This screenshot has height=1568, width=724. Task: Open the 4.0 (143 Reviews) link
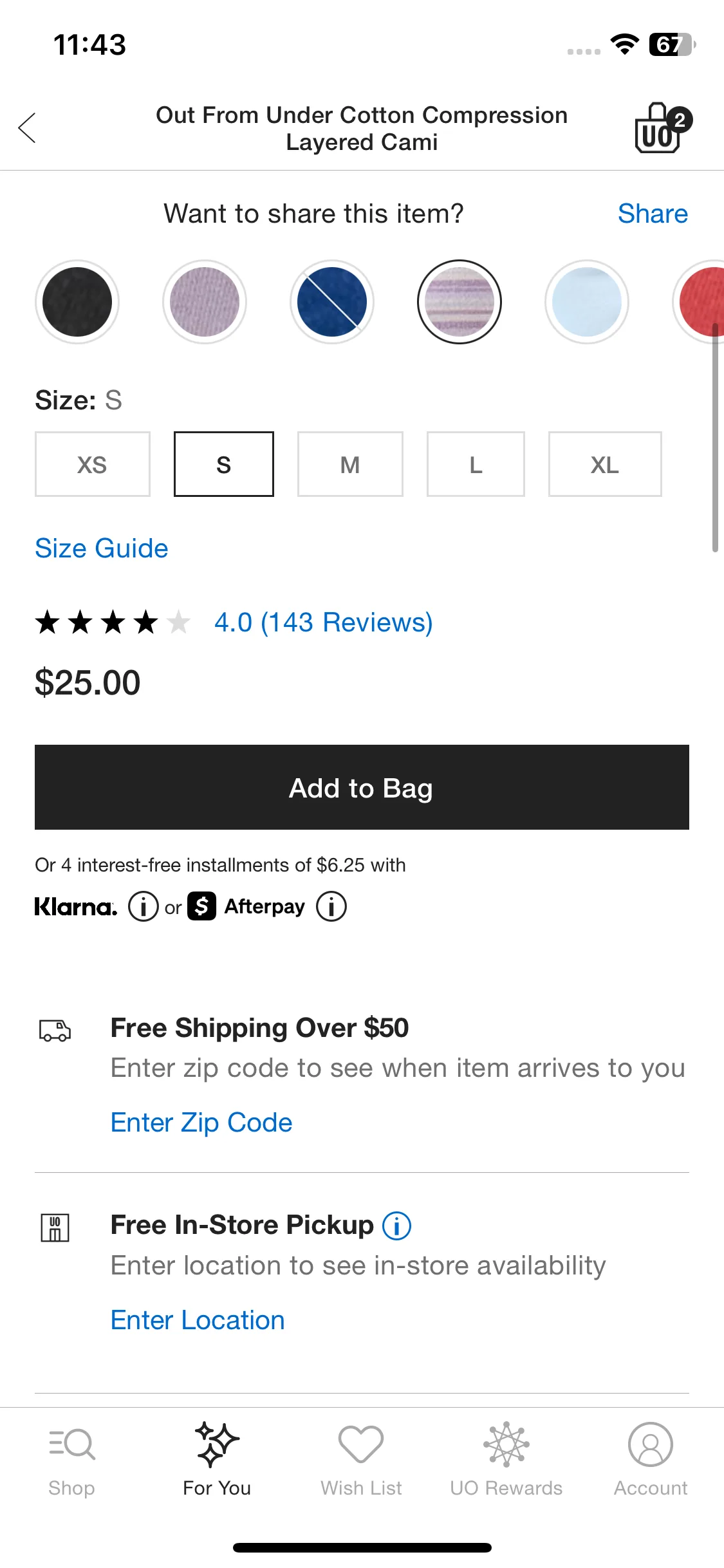tap(324, 622)
